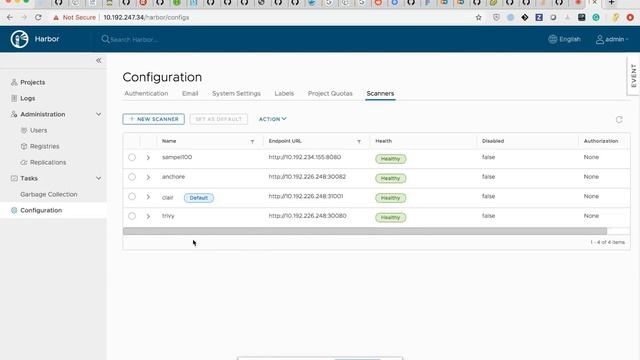Click the Logs sidebar icon
The image size is (640, 360).
tap(14, 98)
